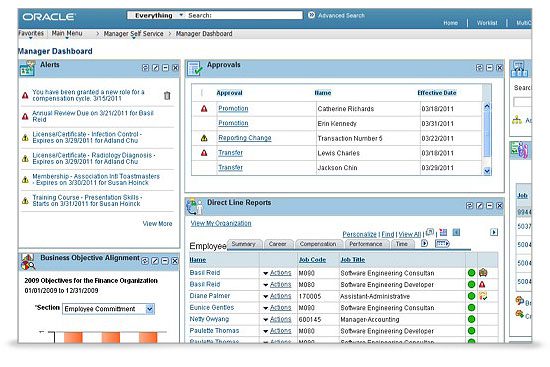Click the Advanced Search arrow icon
The image size is (550, 367).
311,15
